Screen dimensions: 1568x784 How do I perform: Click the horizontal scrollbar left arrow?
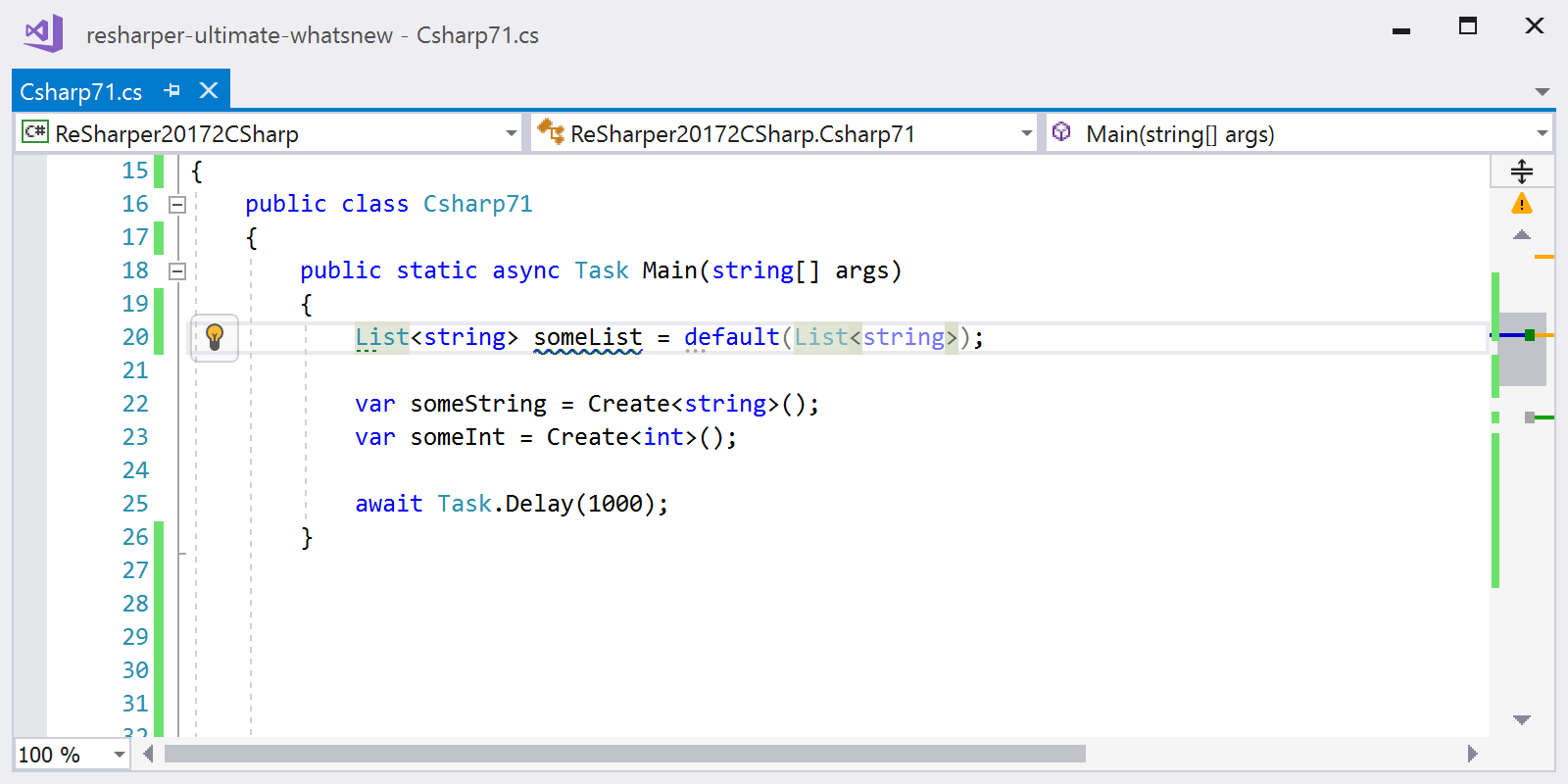(148, 754)
